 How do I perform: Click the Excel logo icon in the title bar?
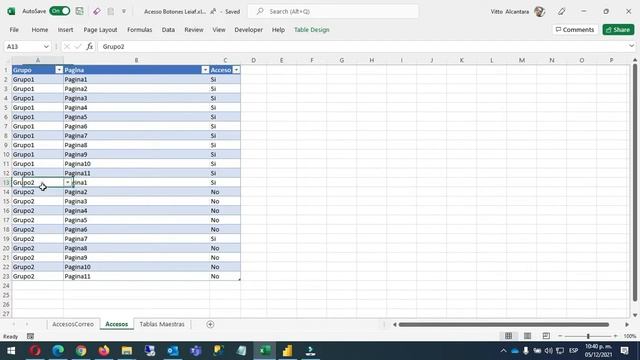click(x=11, y=11)
